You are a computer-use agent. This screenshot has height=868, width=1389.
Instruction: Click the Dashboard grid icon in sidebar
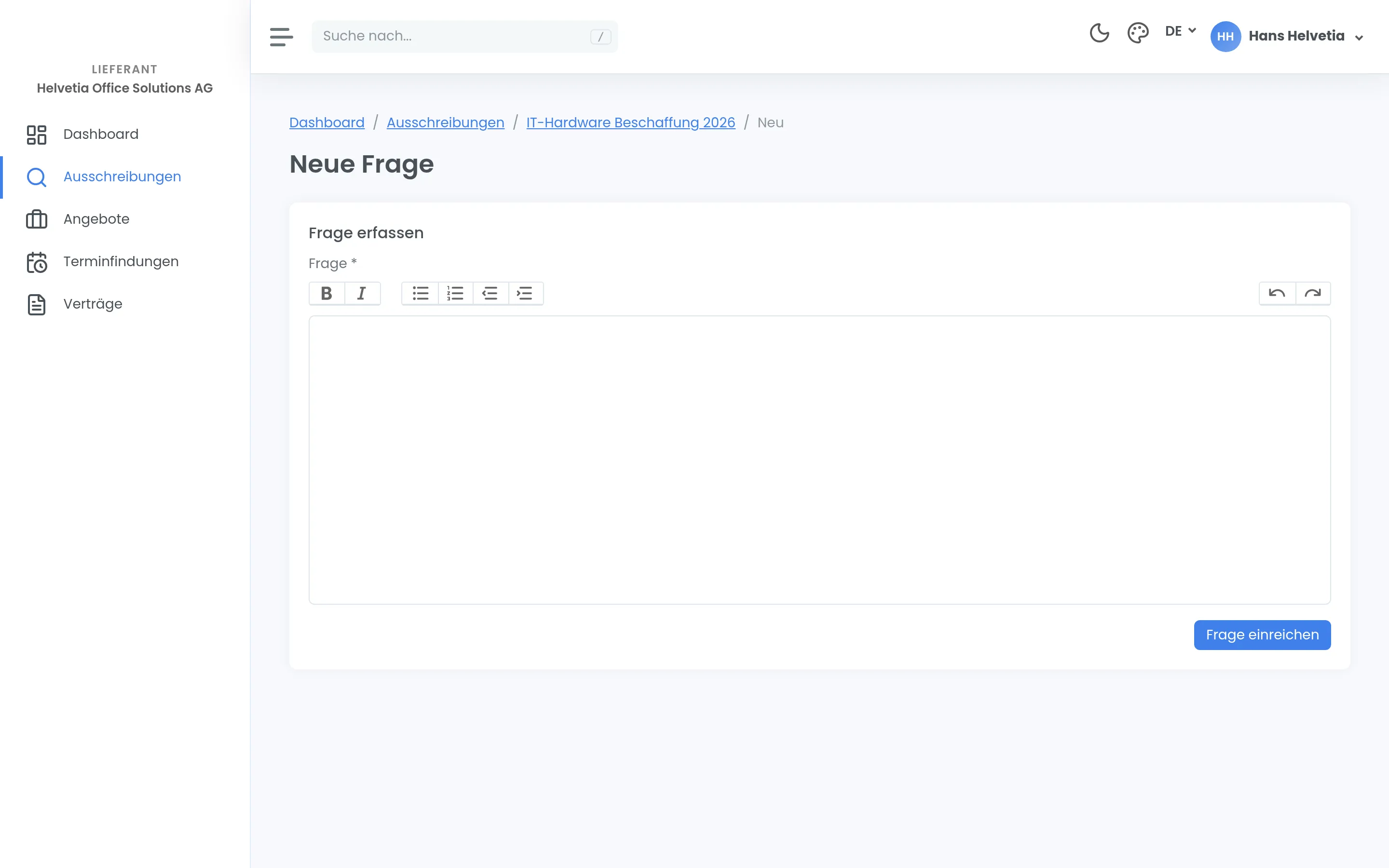(37, 135)
